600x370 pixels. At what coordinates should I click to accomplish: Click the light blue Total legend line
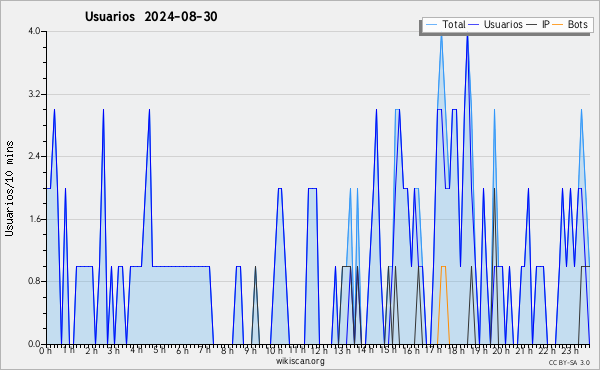click(x=431, y=25)
